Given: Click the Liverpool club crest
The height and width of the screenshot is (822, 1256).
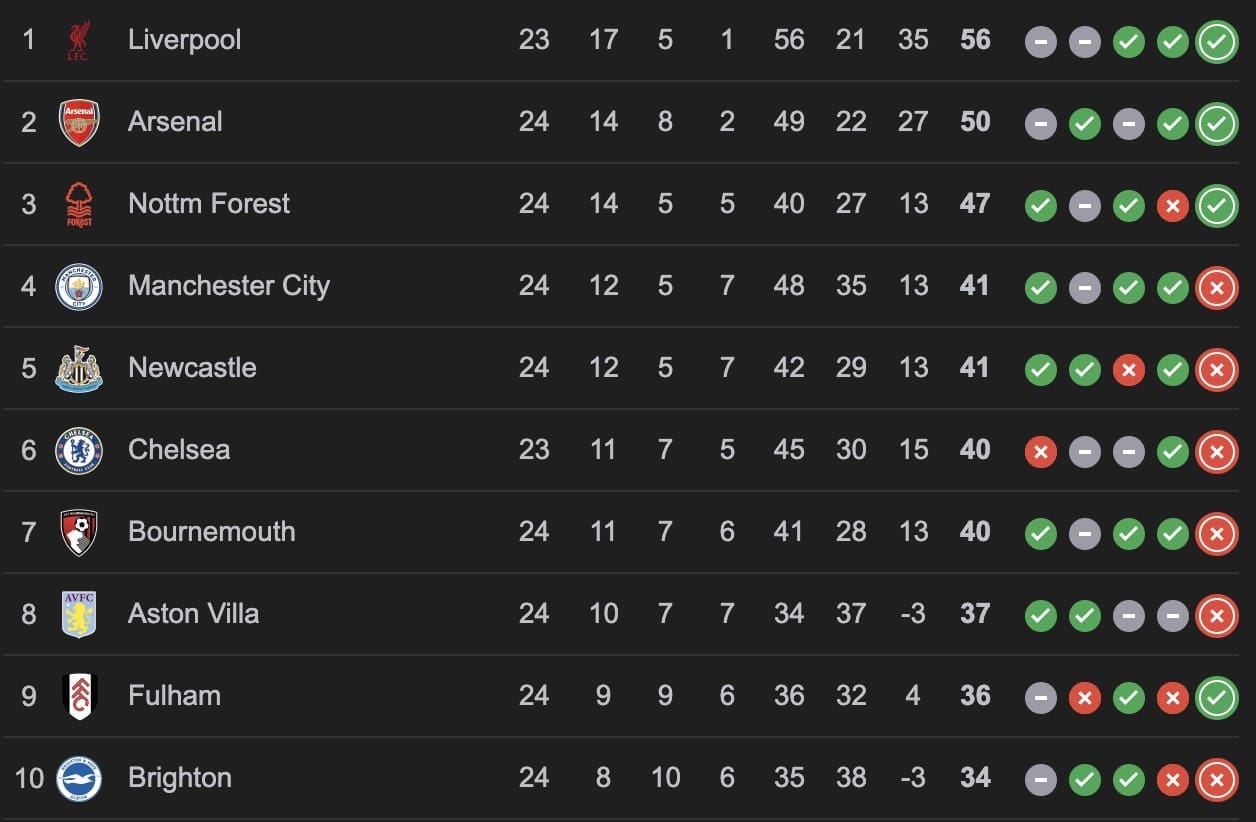Looking at the screenshot, I should point(78,40).
